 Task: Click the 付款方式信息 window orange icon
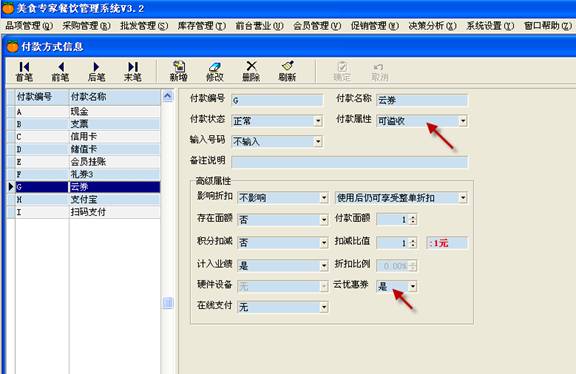(x=12, y=46)
